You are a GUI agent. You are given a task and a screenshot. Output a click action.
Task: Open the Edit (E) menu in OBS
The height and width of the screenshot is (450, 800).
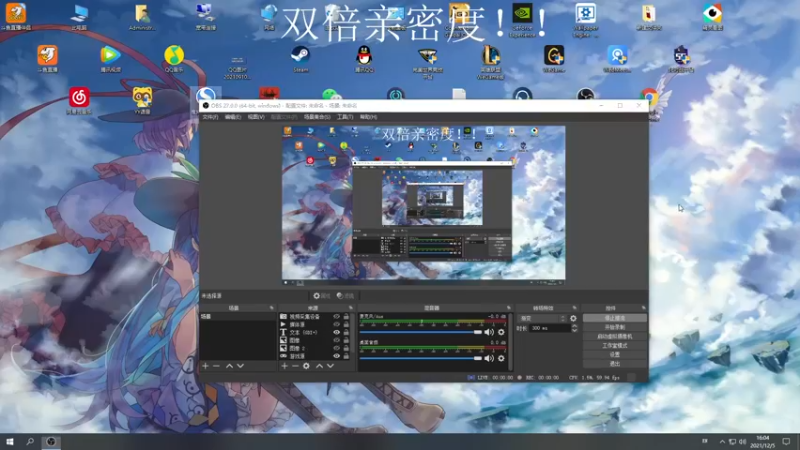(x=233, y=117)
